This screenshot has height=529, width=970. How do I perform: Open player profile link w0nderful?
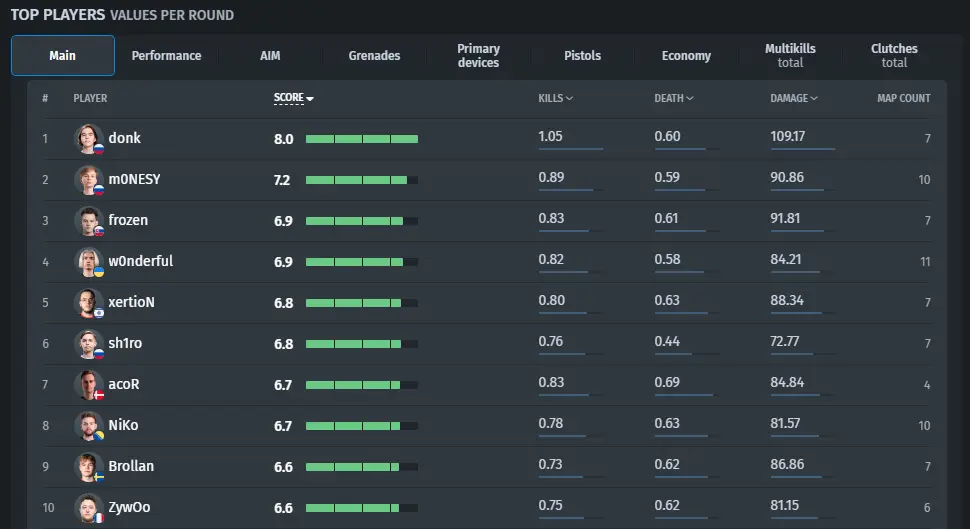point(140,261)
